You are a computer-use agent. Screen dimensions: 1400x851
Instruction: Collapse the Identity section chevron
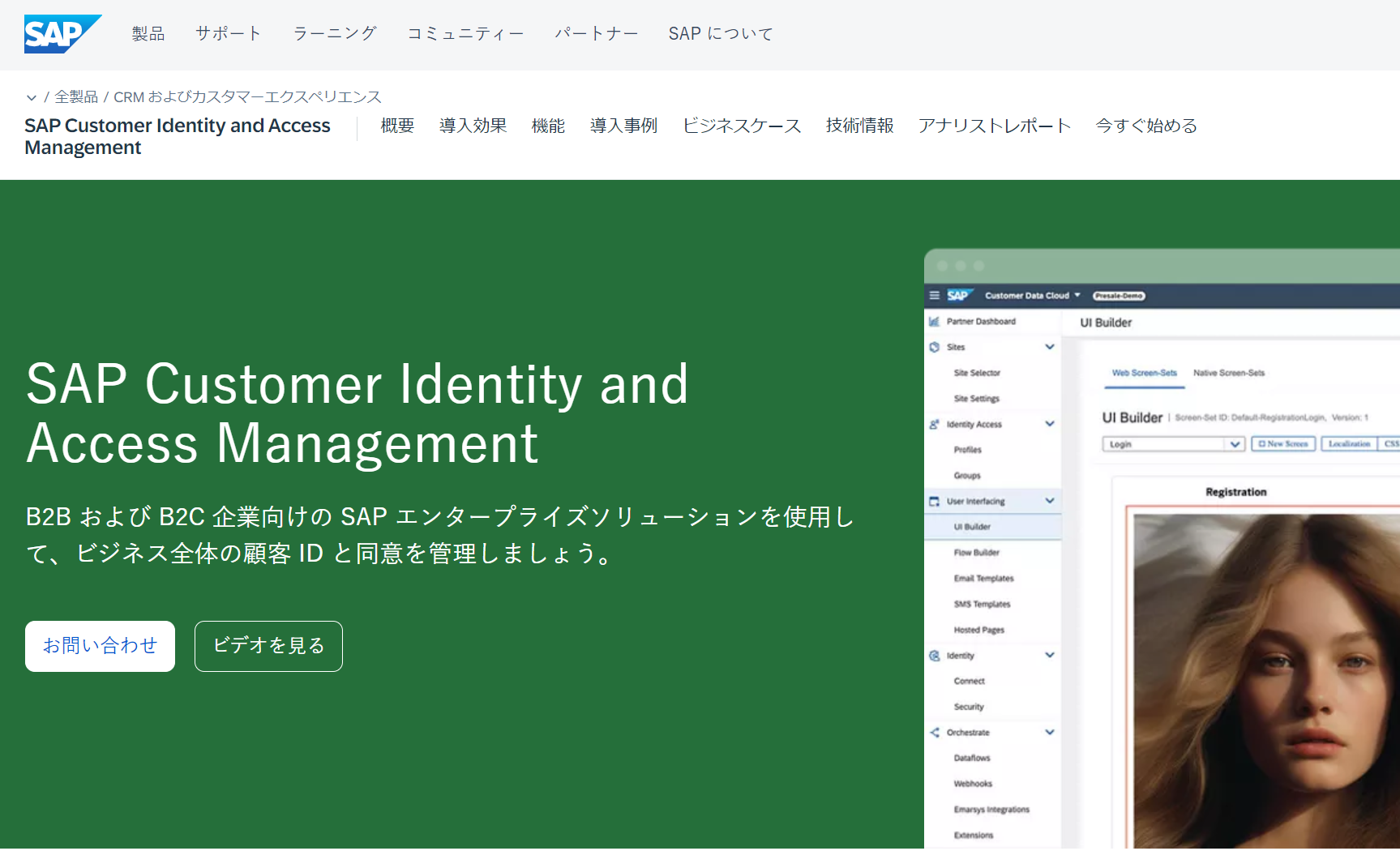pos(1050,655)
